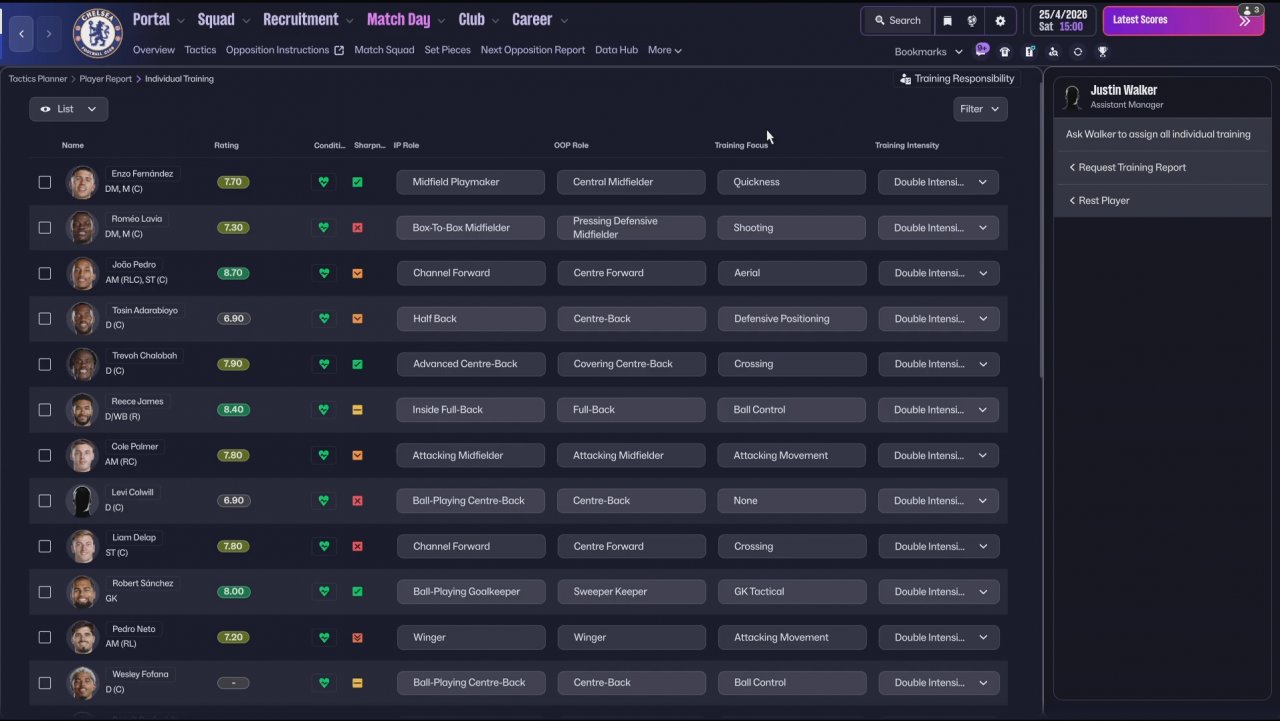Go to Tactics Planner breadcrumb
Screen dimensions: 1280x721
38,79
